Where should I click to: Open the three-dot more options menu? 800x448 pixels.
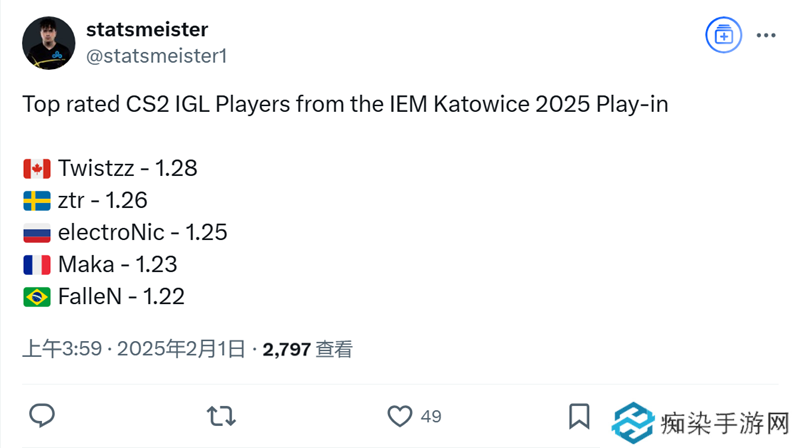(766, 36)
